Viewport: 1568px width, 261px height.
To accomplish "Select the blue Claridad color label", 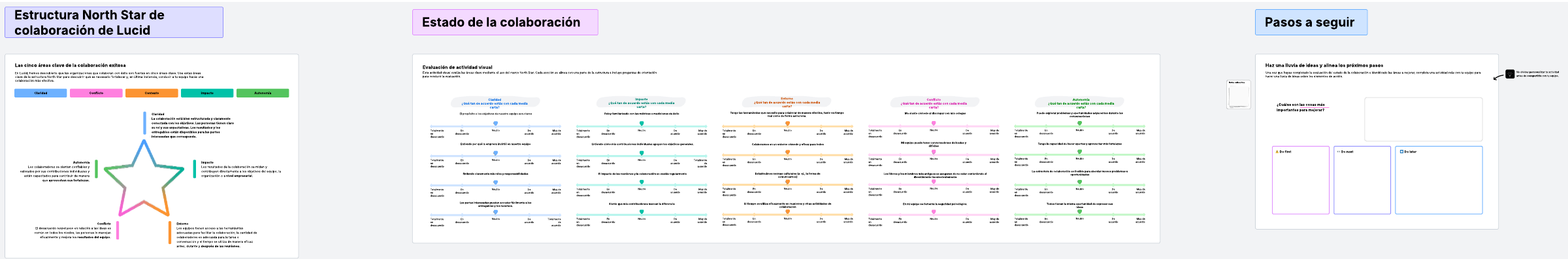I will coord(41,93).
